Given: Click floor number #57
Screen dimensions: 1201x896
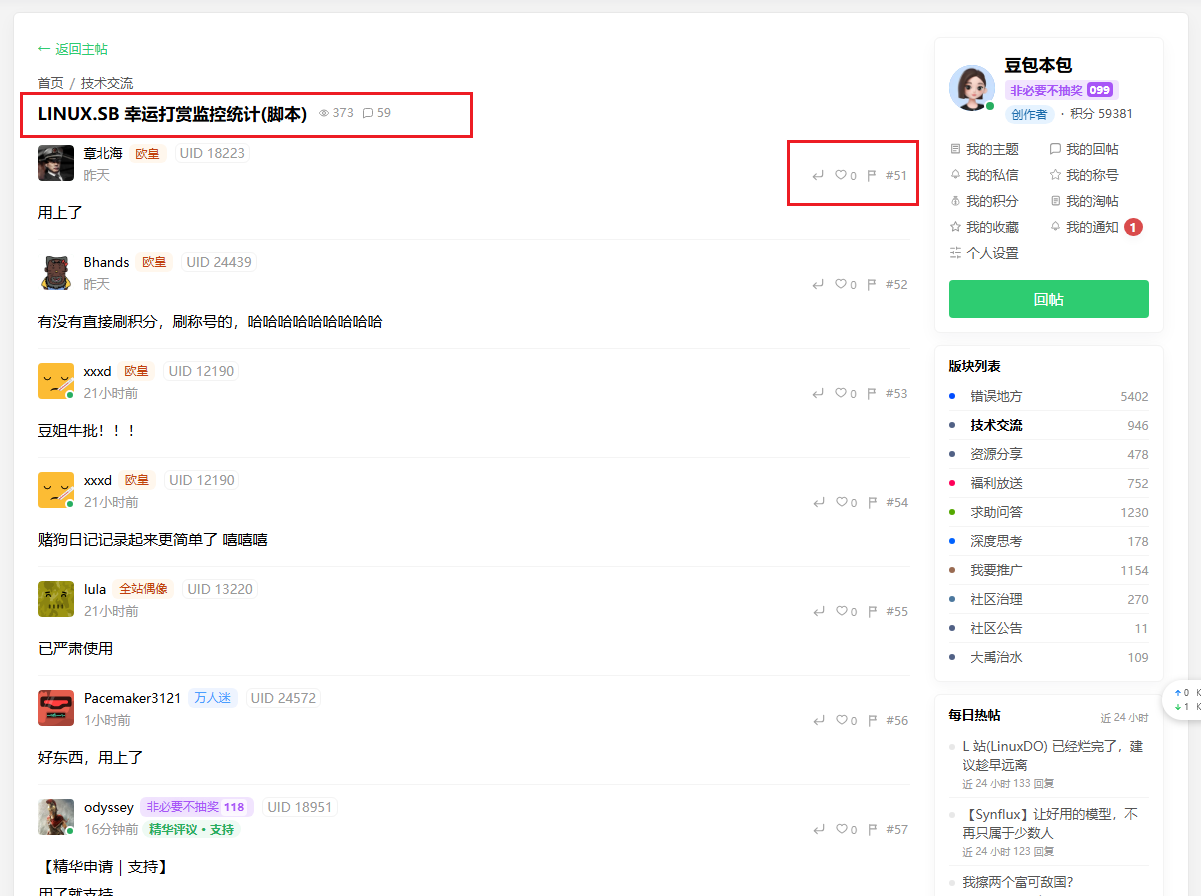Looking at the screenshot, I should [x=896, y=830].
